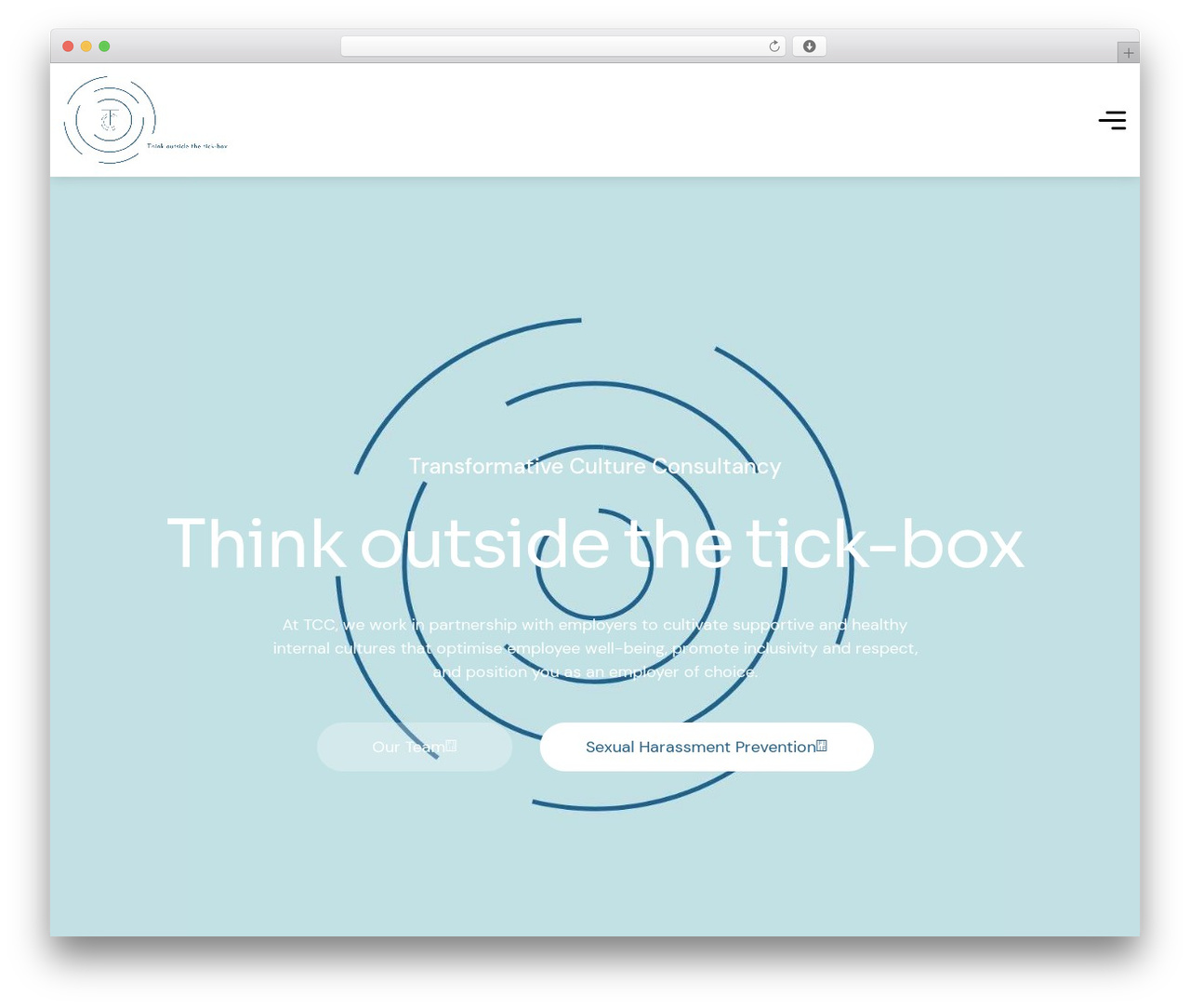Click 'Transformative Culture Consultancy' subtitle
Image resolution: width=1190 pixels, height=1008 pixels.
tap(595, 466)
